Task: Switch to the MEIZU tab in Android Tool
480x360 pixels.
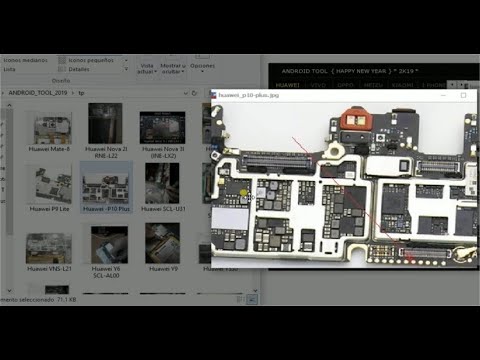Action: [373, 85]
